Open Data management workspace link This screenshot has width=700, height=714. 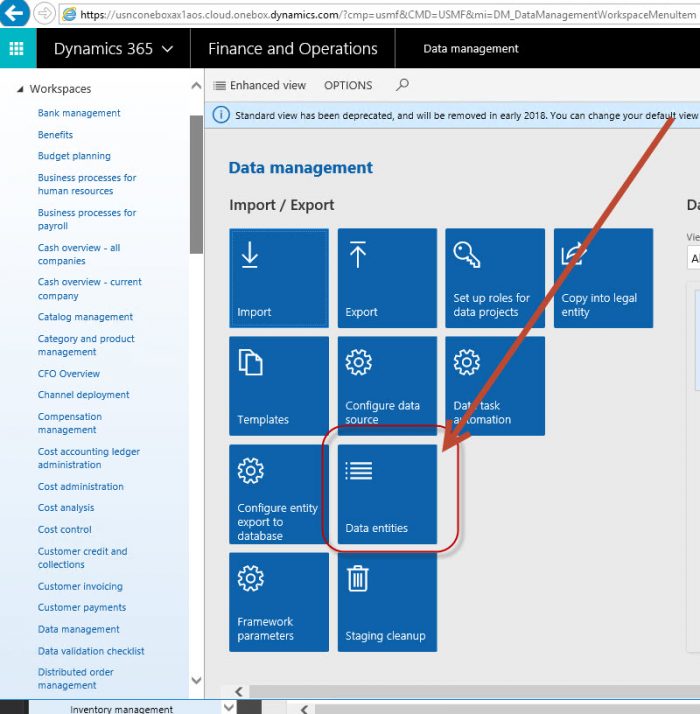(78, 629)
